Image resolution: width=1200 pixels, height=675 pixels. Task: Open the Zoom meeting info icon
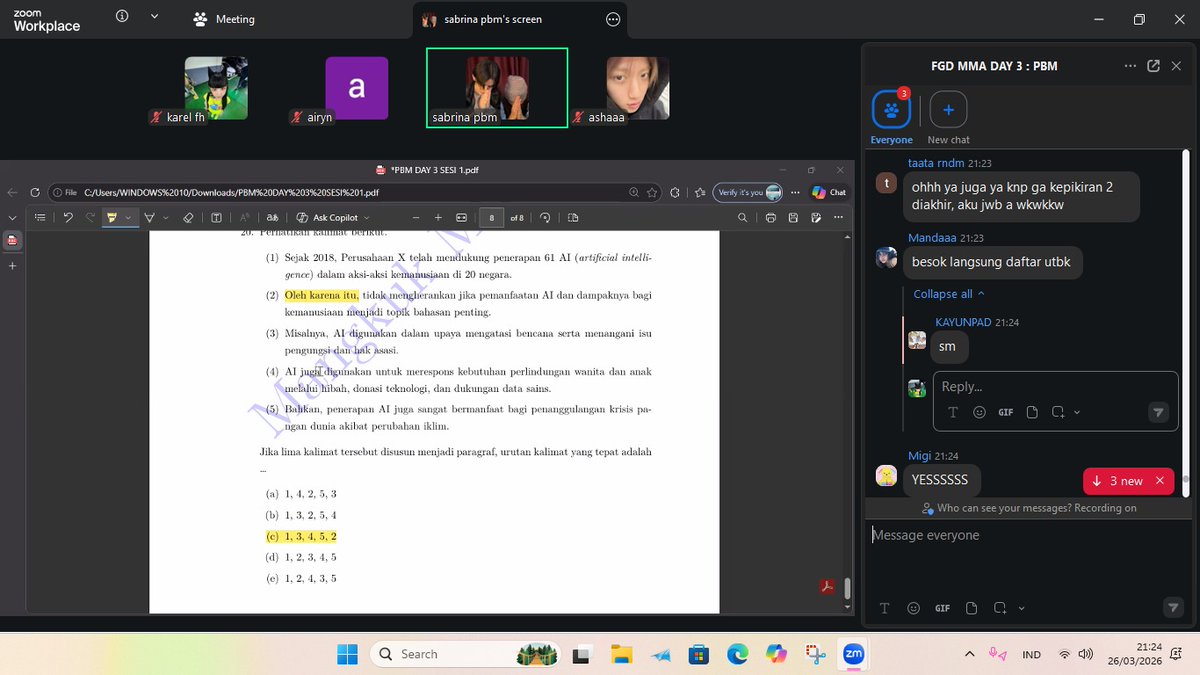pyautogui.click(x=122, y=16)
